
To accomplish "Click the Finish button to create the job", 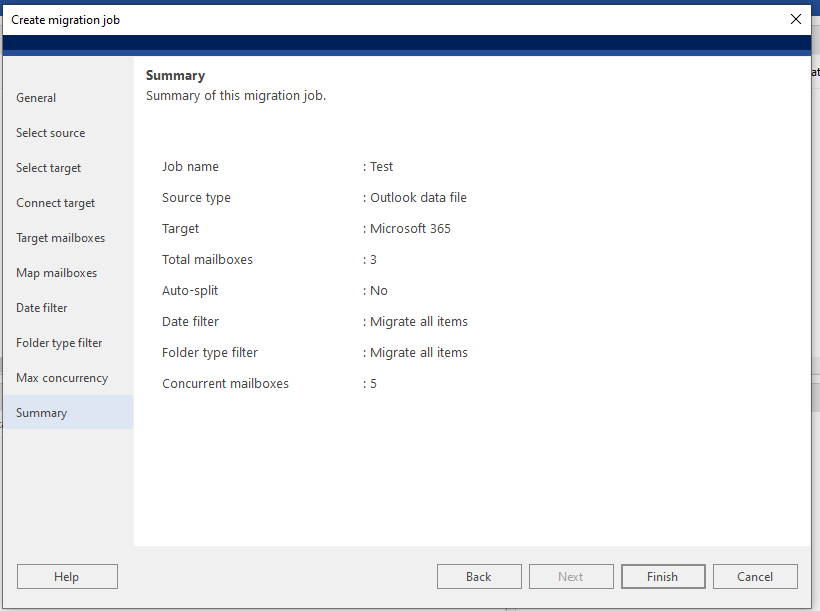I will click(663, 576).
